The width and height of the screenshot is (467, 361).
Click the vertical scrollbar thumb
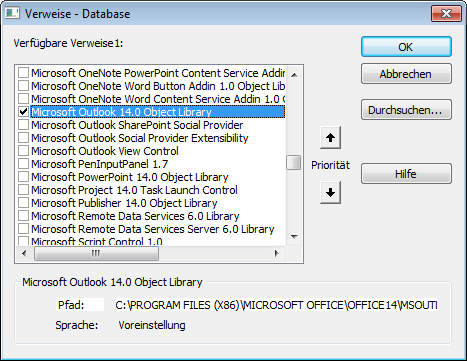(x=294, y=163)
